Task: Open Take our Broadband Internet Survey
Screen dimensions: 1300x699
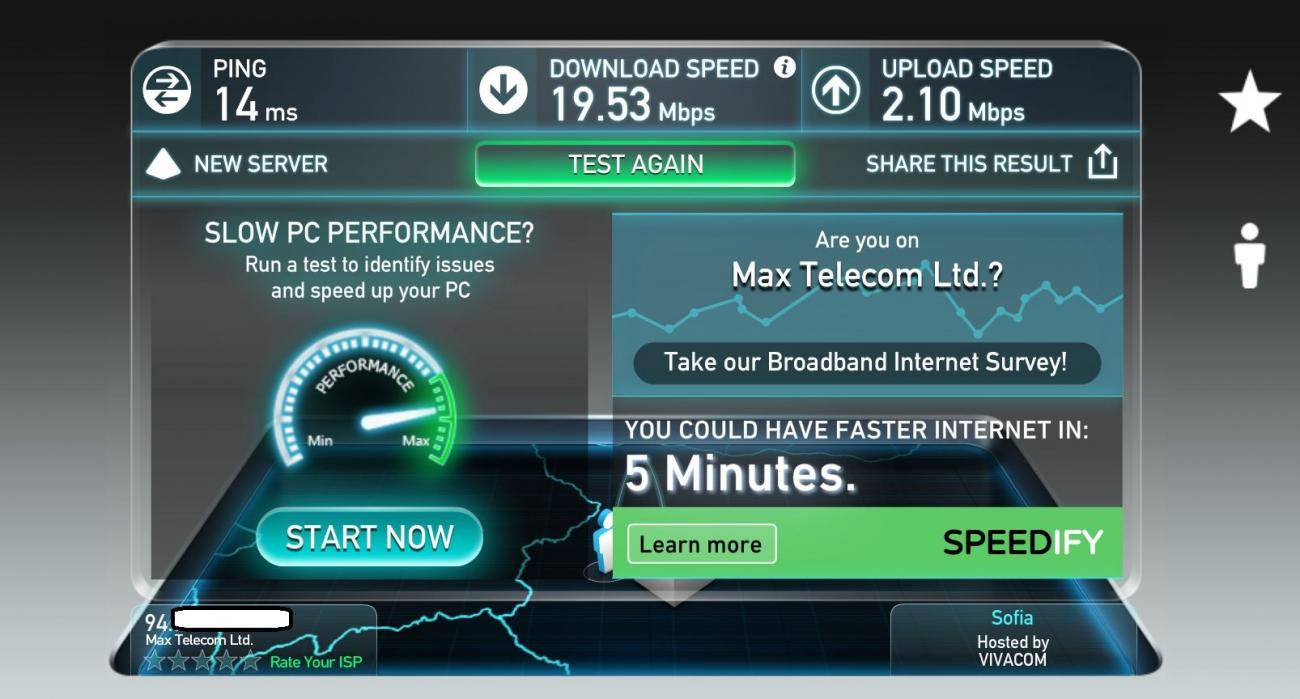Action: click(867, 362)
